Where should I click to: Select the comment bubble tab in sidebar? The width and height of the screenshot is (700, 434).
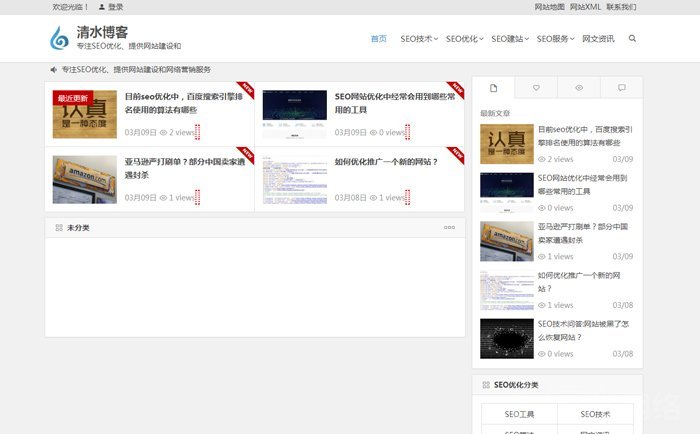(x=622, y=88)
